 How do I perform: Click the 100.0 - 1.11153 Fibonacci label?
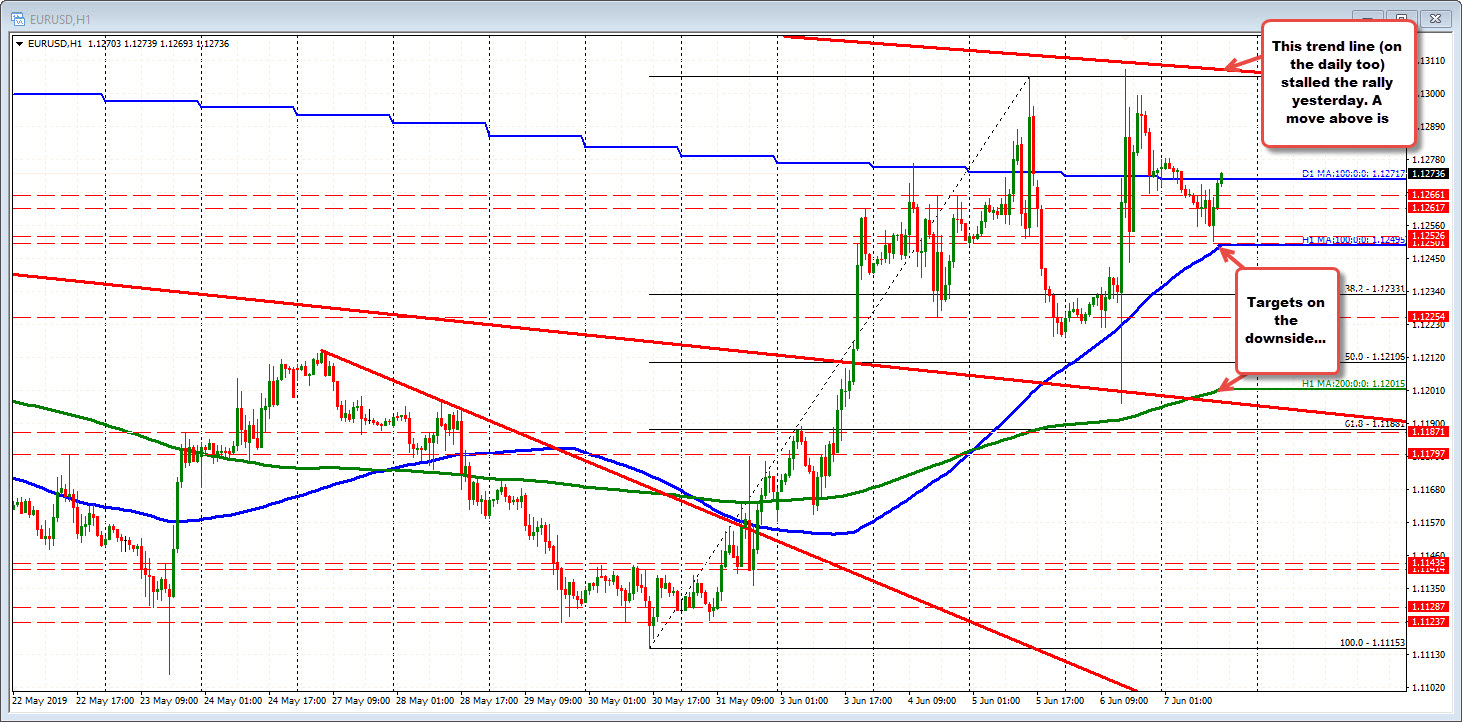tap(1373, 642)
